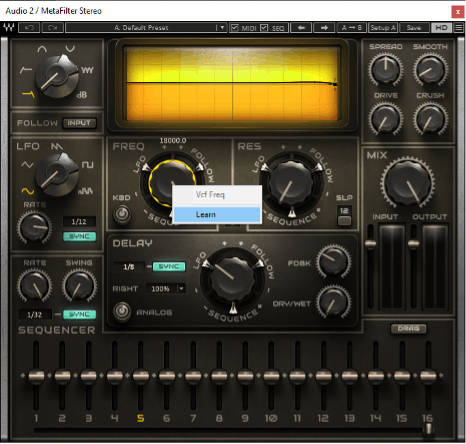Image resolution: width=466 pixels, height=444 pixels.
Task: Toggle the LFO SYNC button
Action: point(79,236)
